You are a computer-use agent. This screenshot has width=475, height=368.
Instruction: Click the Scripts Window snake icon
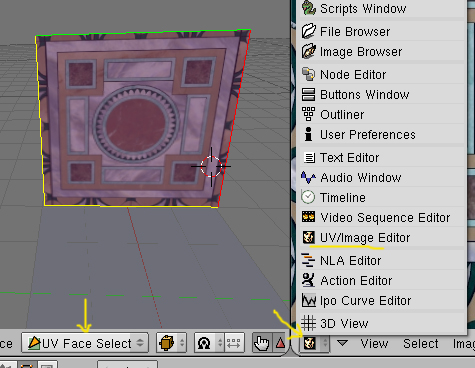pyautogui.click(x=309, y=8)
